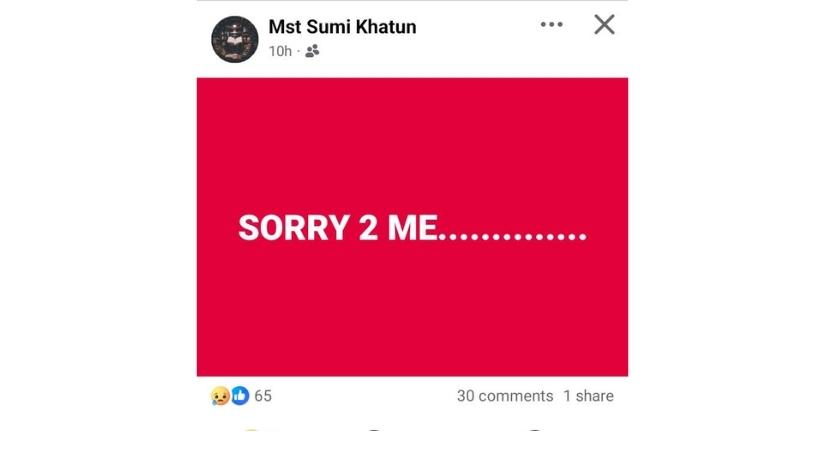Screen dimensions: 825x465
Task: Open the list of 65 reactions
Action: click(263, 396)
